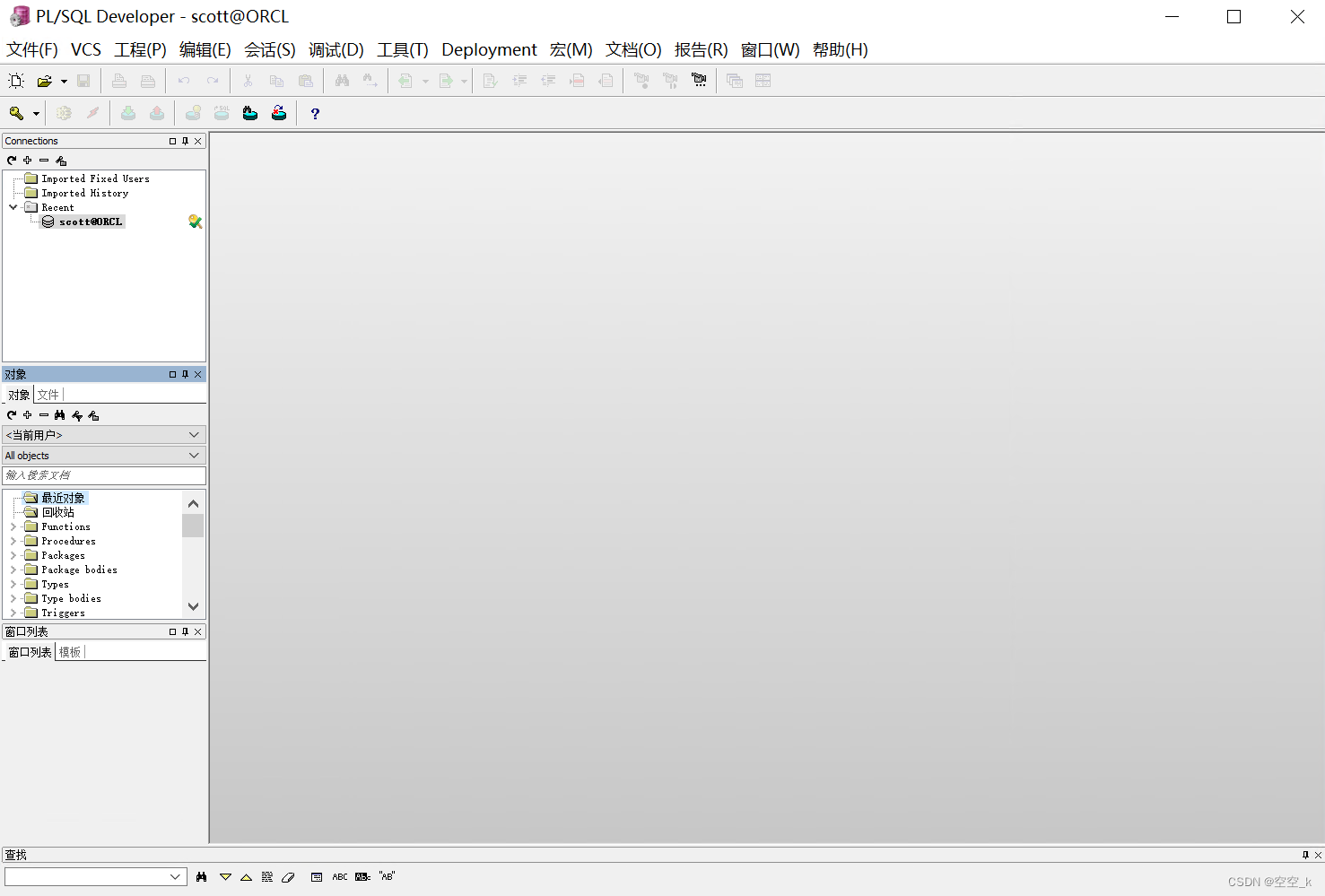Click the object tree scrollbar down arrow

click(x=193, y=606)
